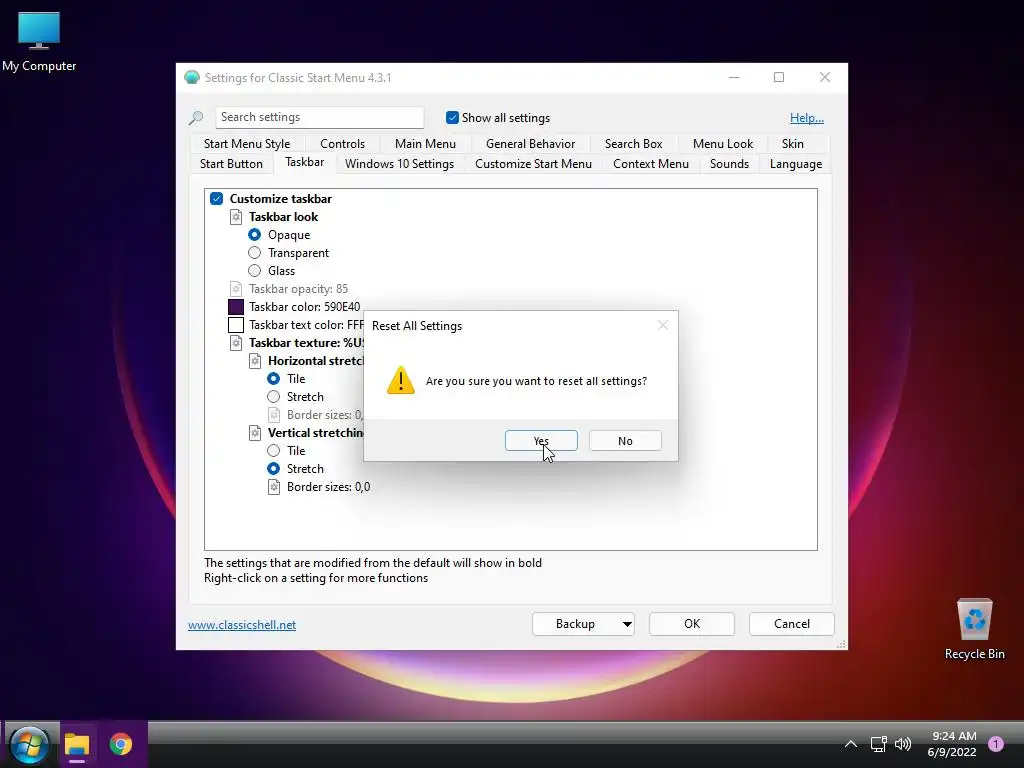Viewport: 1024px width, 768px height.
Task: Select the Taskbar tab
Action: coord(304,162)
